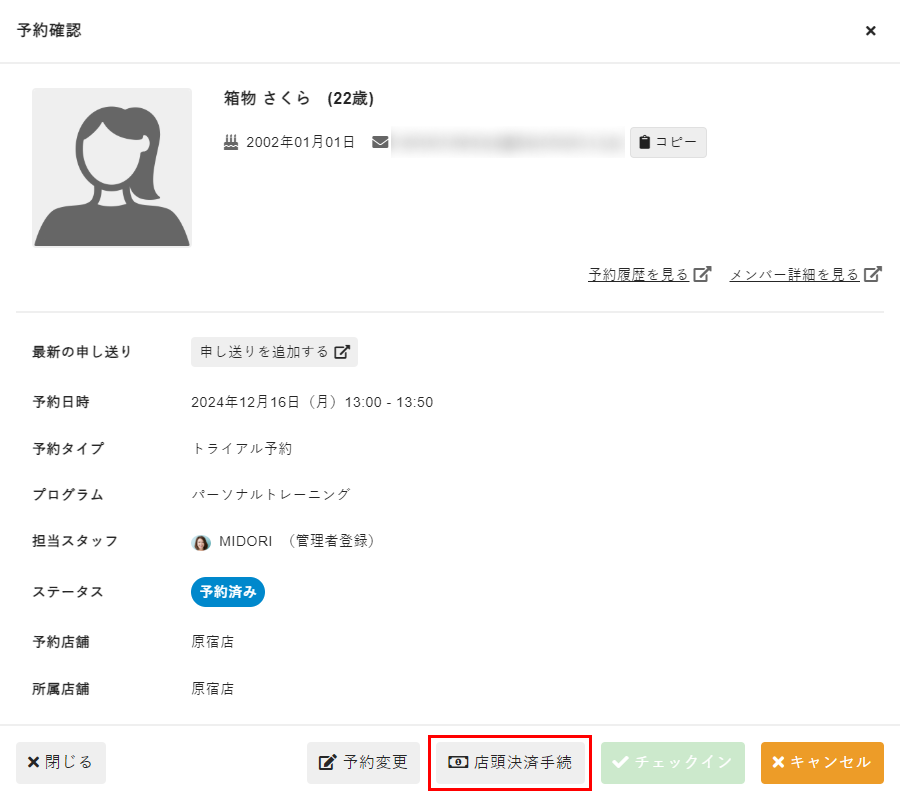Click the member profile avatar image
This screenshot has width=900, height=800.
click(x=112, y=167)
